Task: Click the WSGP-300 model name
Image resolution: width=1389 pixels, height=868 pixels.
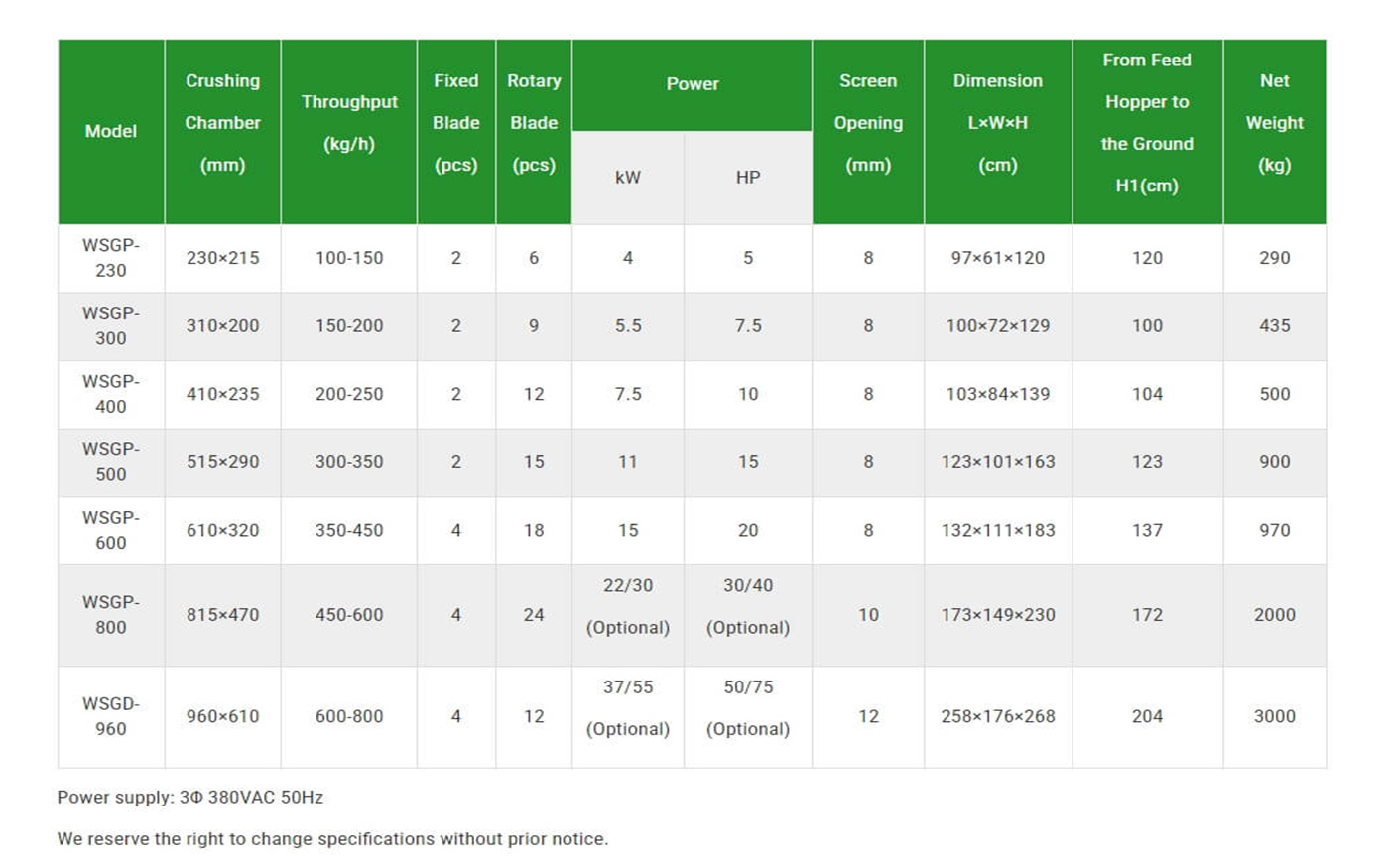Action: coord(111,325)
